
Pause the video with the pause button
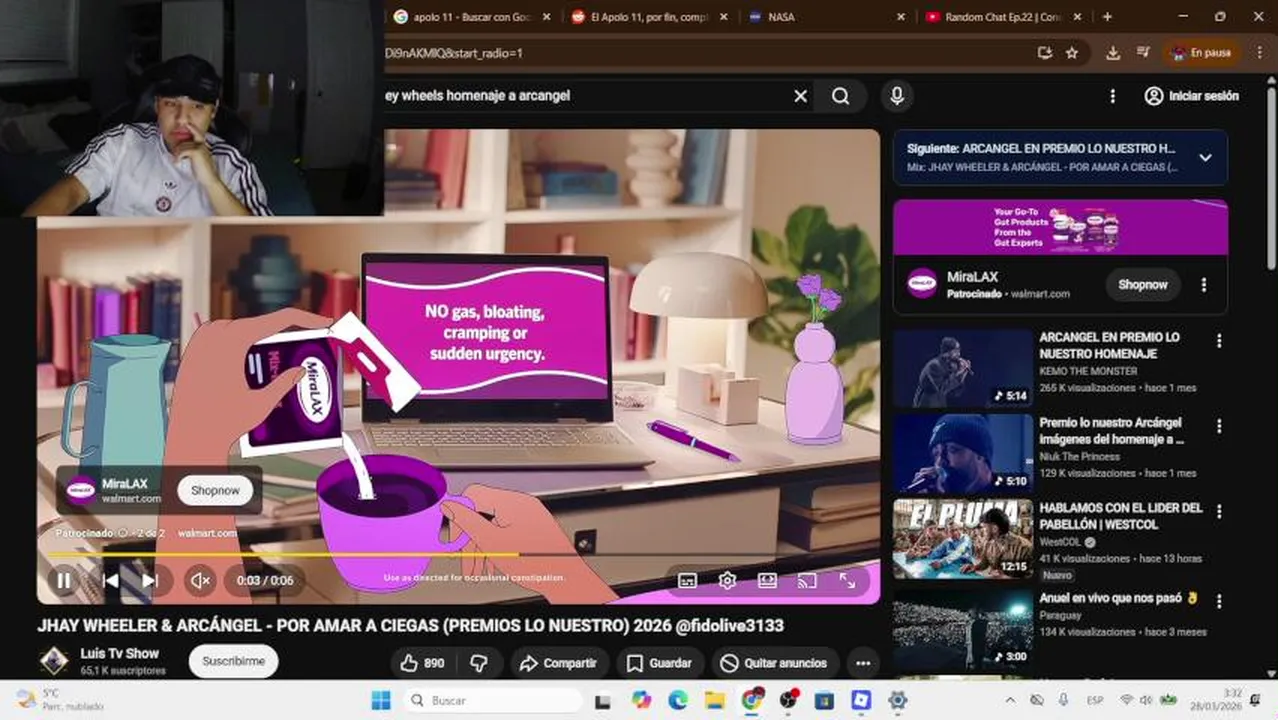click(x=64, y=580)
